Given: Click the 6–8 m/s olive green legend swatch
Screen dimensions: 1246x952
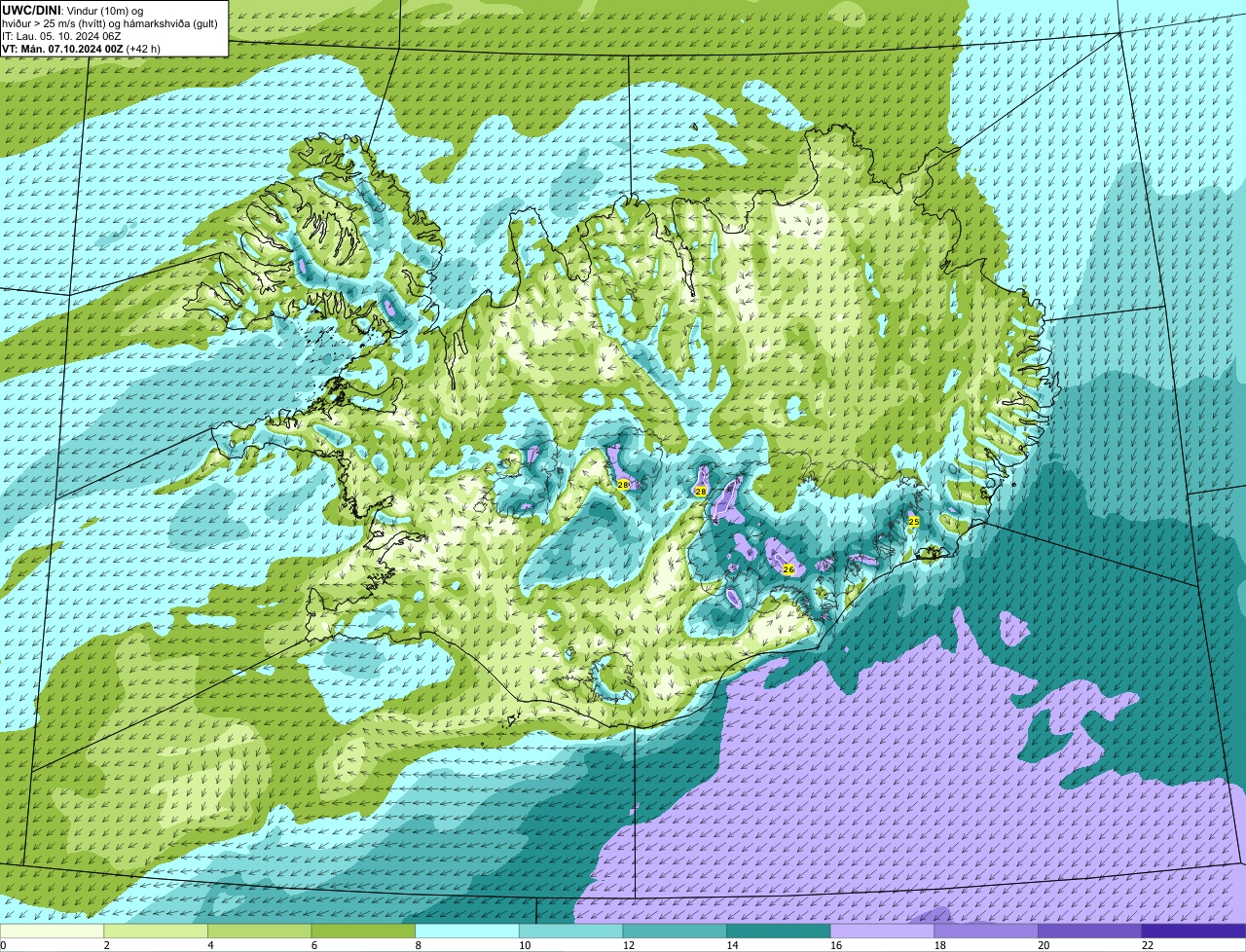Looking at the screenshot, I should click(x=363, y=931).
